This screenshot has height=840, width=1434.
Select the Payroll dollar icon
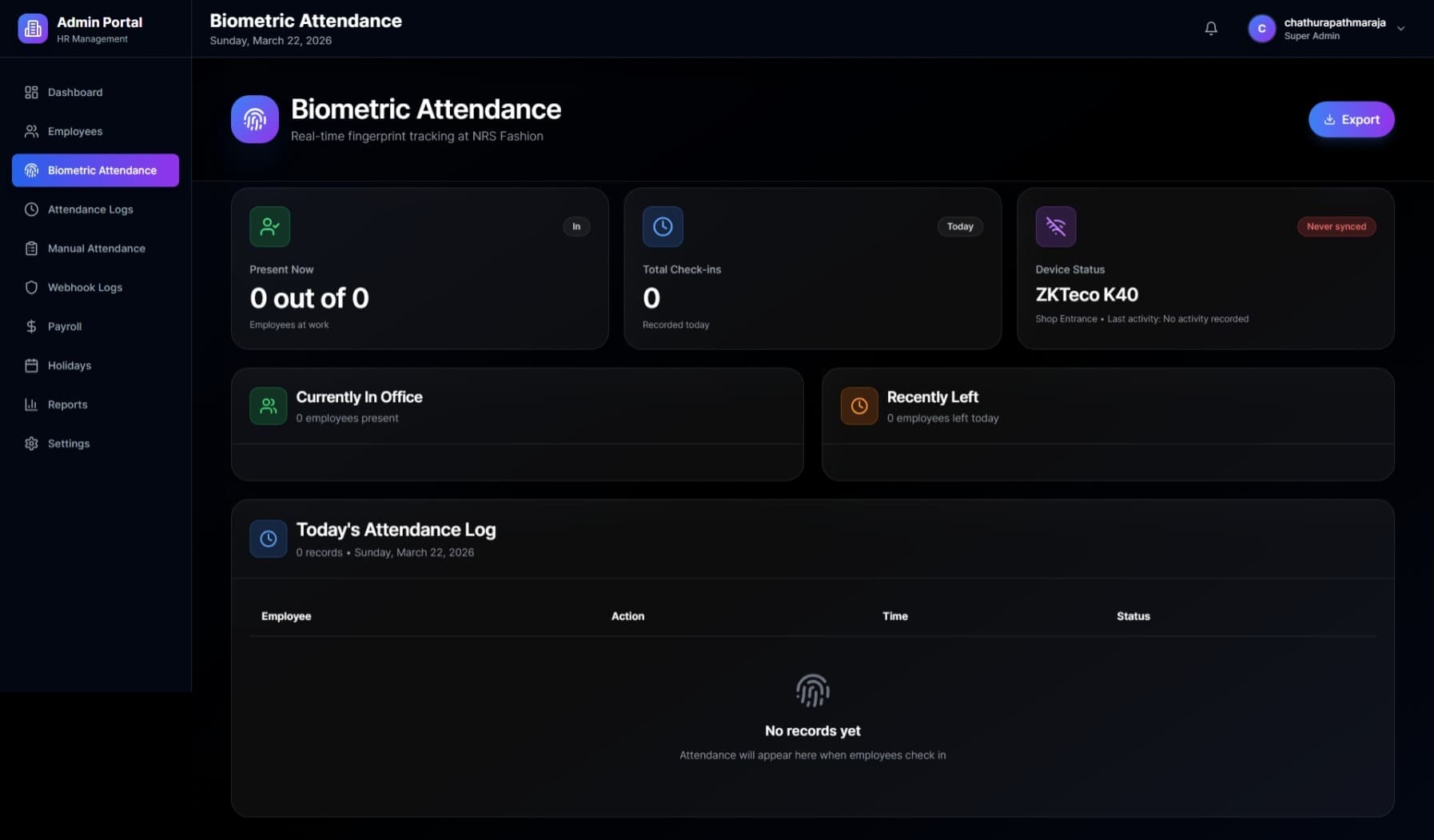[x=31, y=326]
